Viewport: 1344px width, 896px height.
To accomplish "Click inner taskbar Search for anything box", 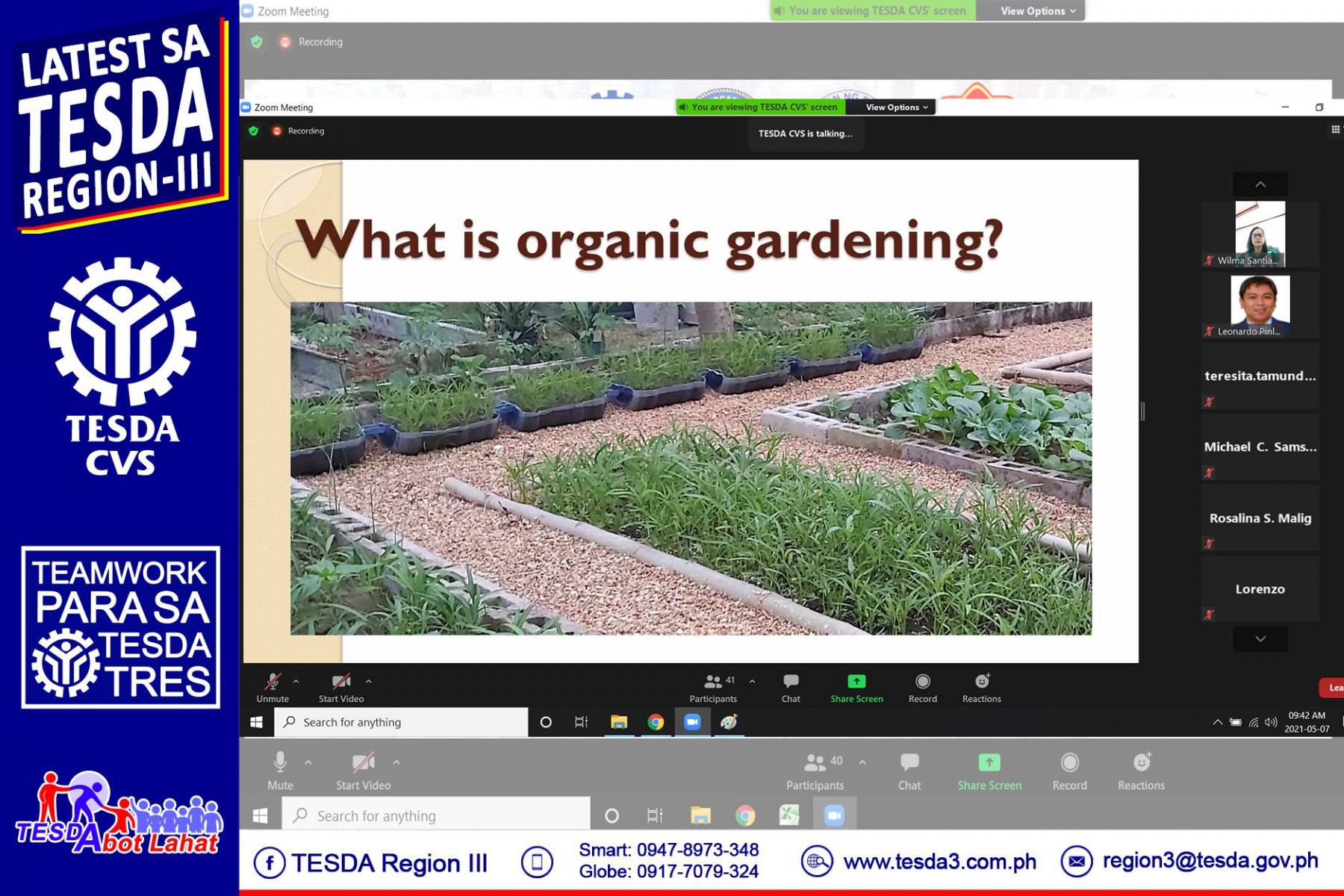I will tap(402, 722).
